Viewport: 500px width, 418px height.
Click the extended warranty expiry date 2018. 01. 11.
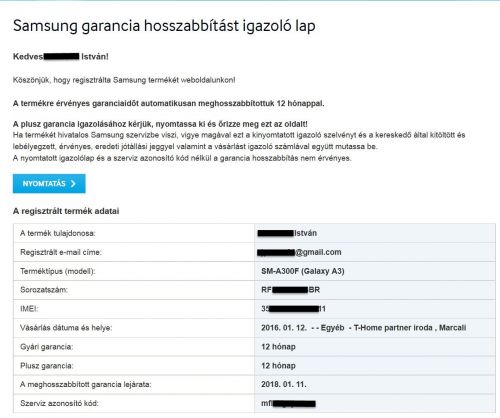click(x=284, y=384)
